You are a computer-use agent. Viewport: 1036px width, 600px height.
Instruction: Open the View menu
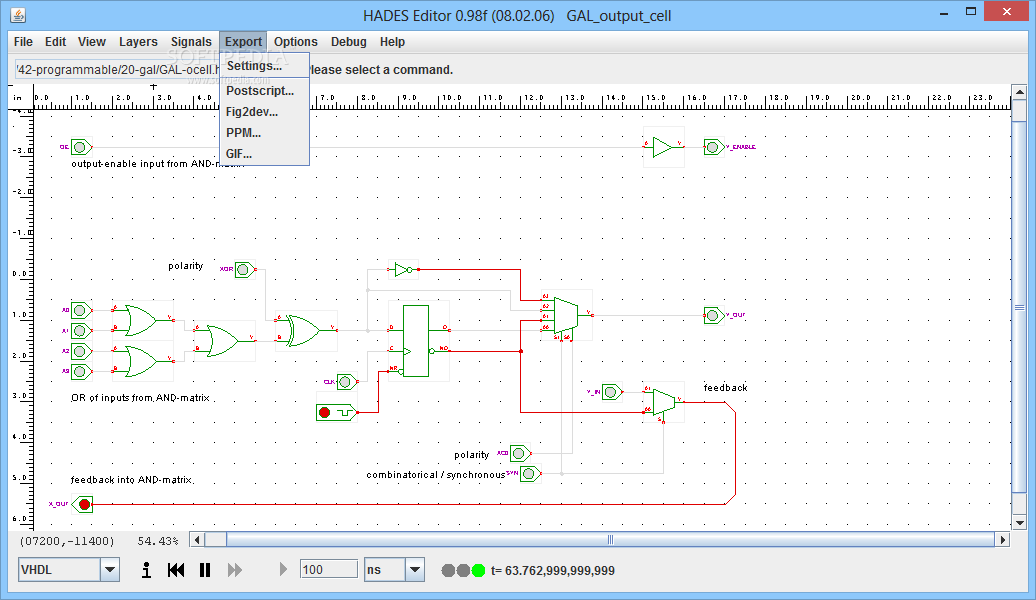click(92, 42)
